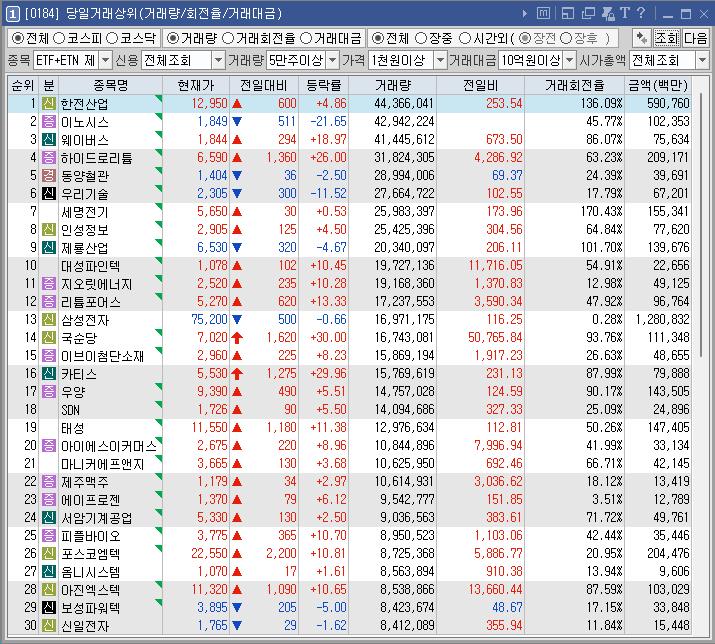This screenshot has width=715, height=644.
Task: Select the 시간외 radio button
Action: [x=464, y=38]
